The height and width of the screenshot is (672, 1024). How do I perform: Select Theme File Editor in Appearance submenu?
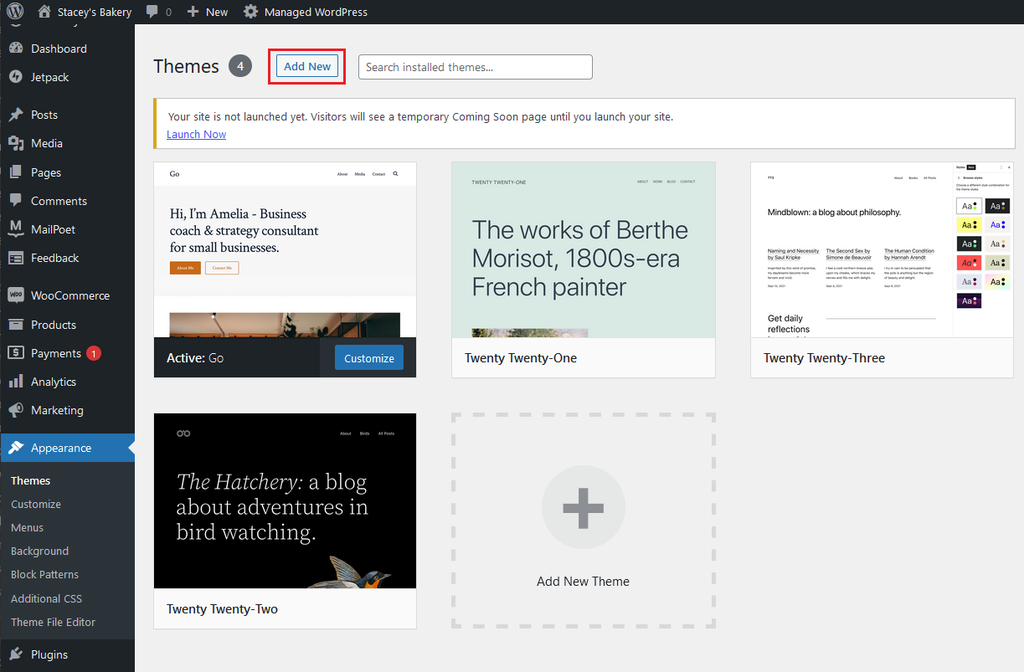point(53,622)
